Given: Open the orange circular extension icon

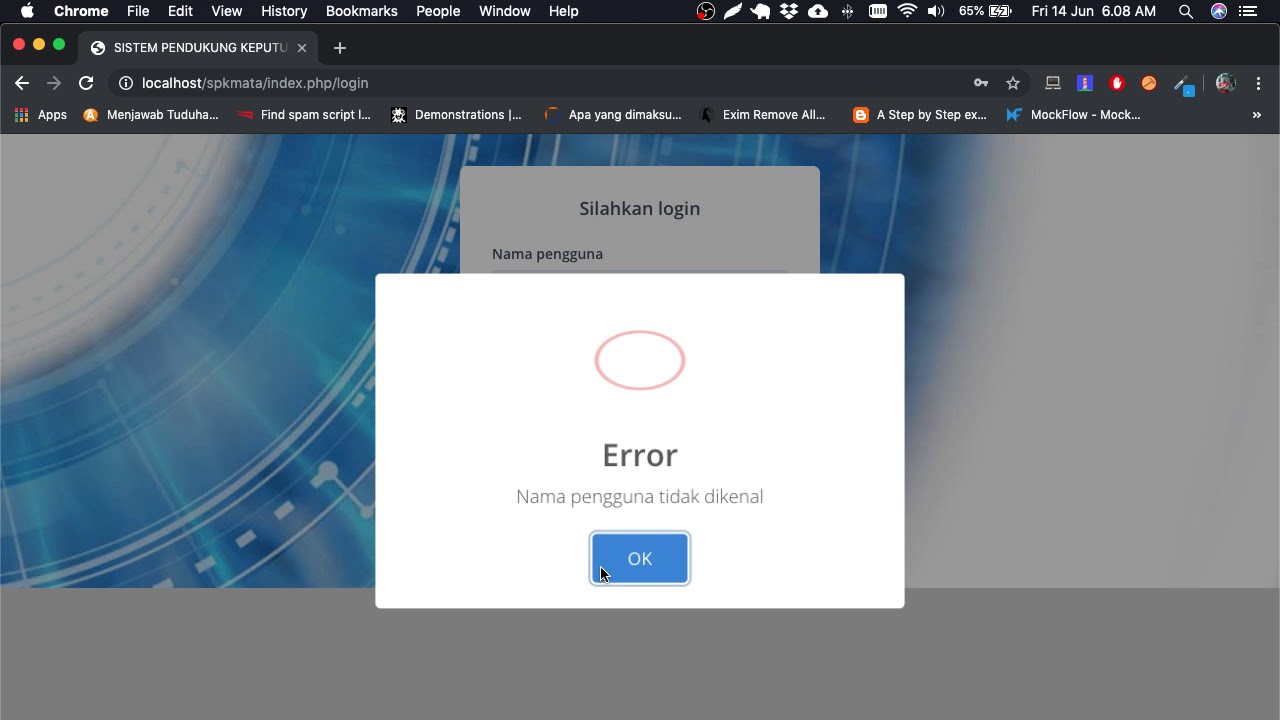Looking at the screenshot, I should (1149, 83).
